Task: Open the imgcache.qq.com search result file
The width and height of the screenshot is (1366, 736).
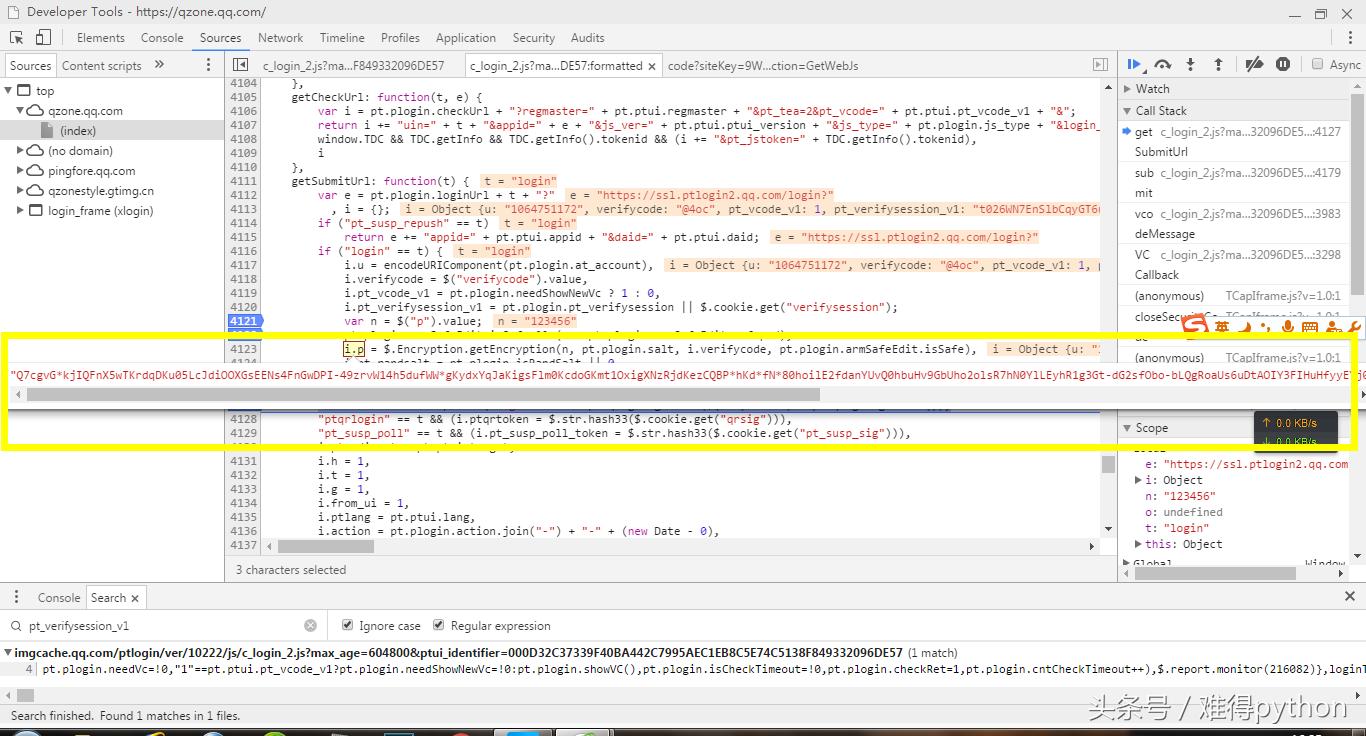Action: coord(458,652)
